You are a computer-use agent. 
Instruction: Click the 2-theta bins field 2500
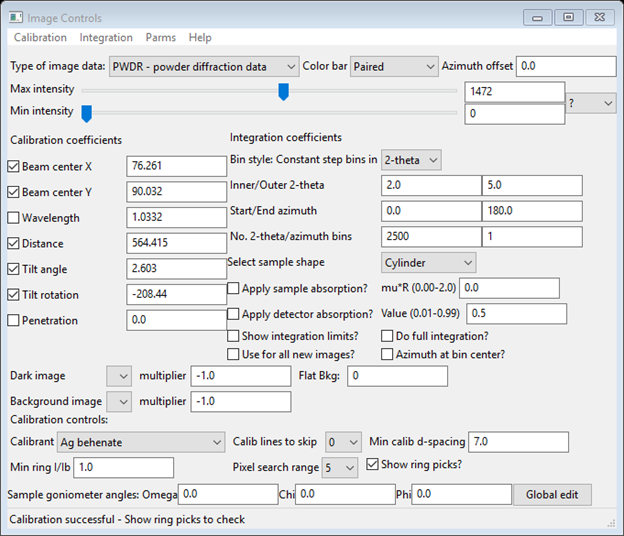click(x=431, y=236)
